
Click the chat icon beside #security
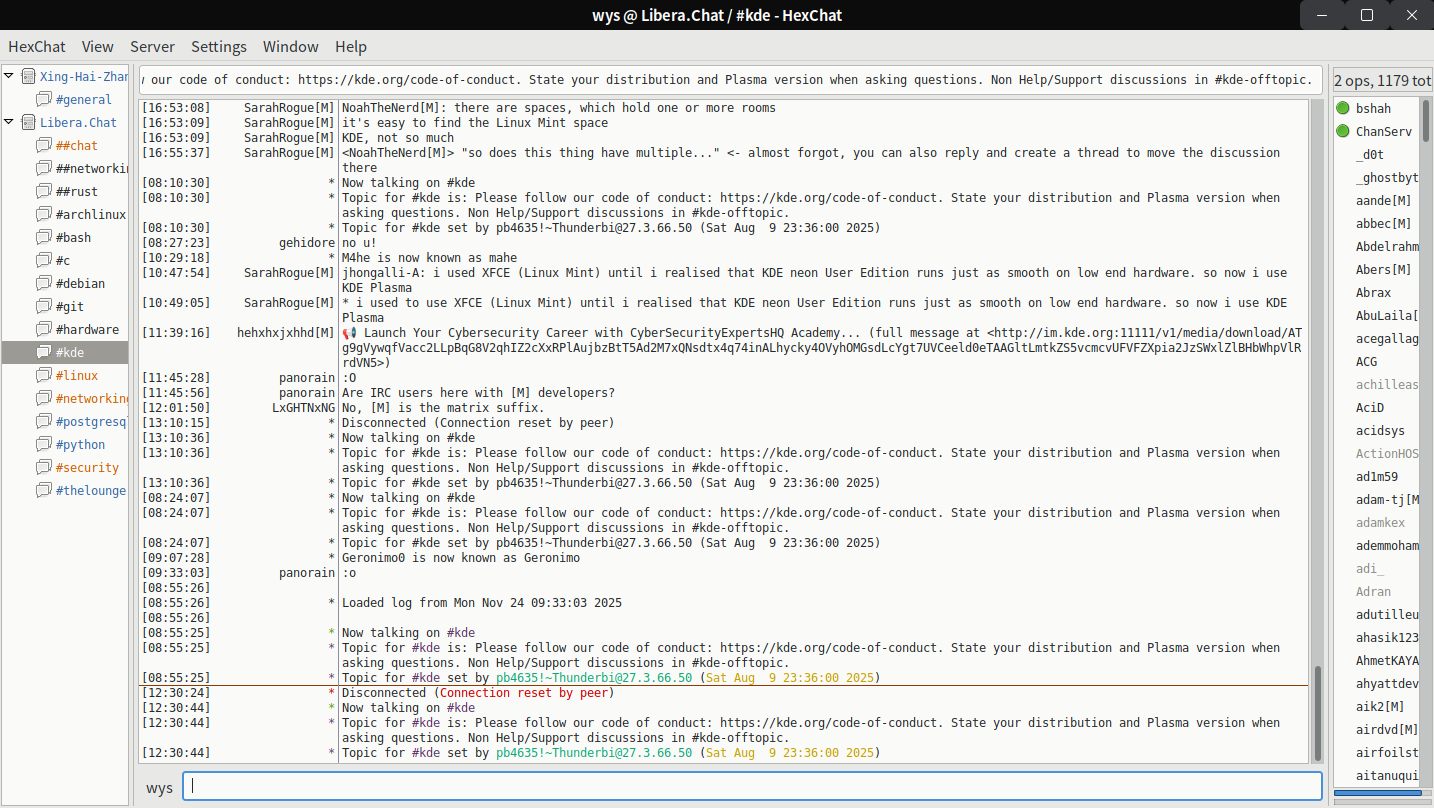click(43, 468)
